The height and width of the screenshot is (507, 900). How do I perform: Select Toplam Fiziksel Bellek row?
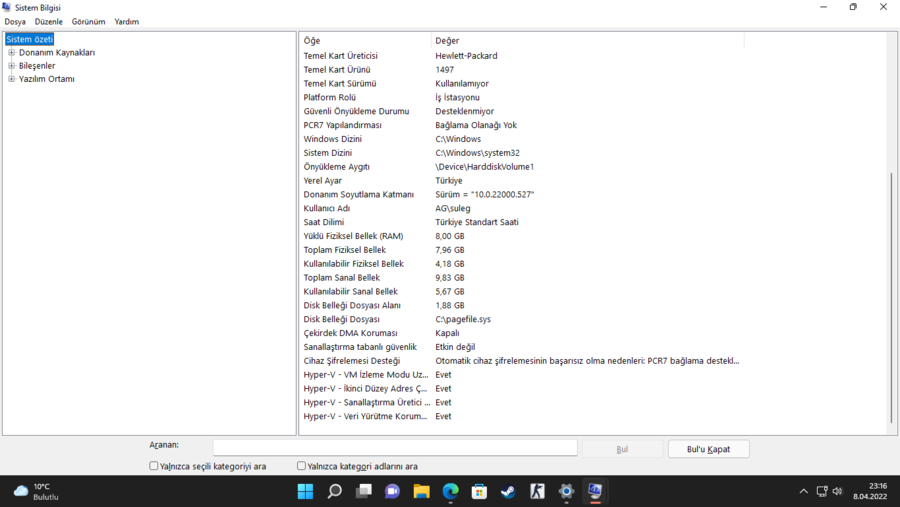click(x=522, y=250)
